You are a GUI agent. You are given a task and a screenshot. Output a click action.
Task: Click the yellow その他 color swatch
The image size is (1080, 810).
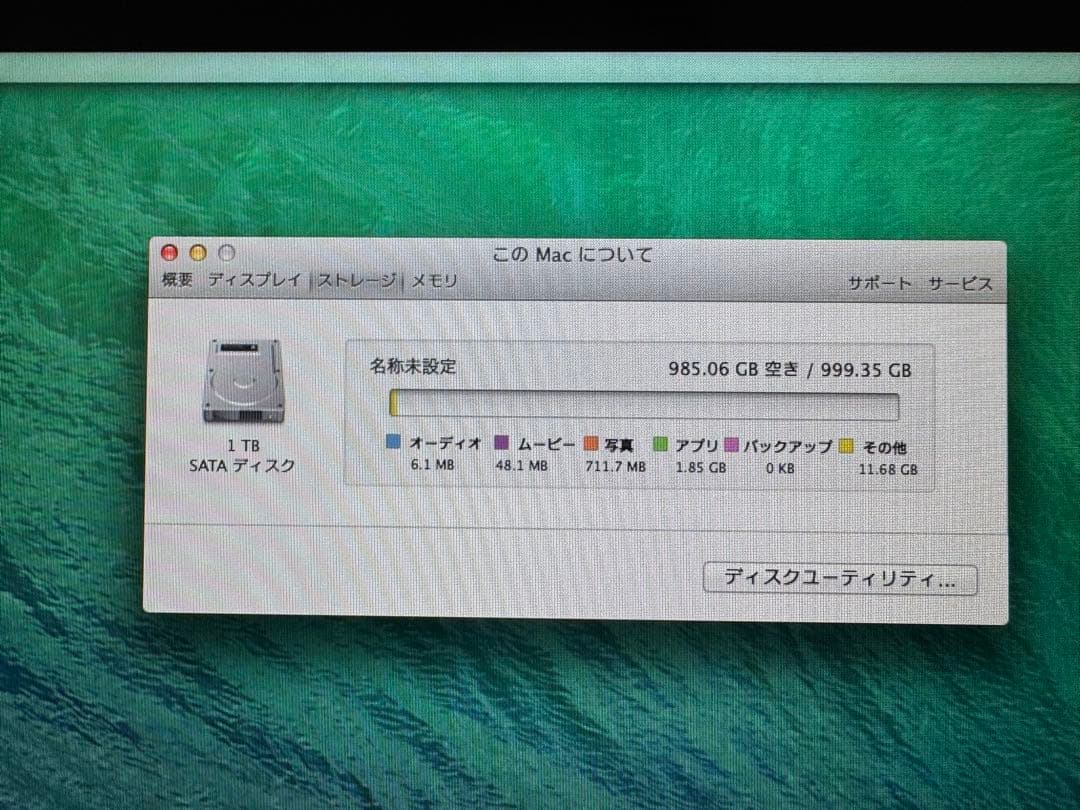point(847,446)
